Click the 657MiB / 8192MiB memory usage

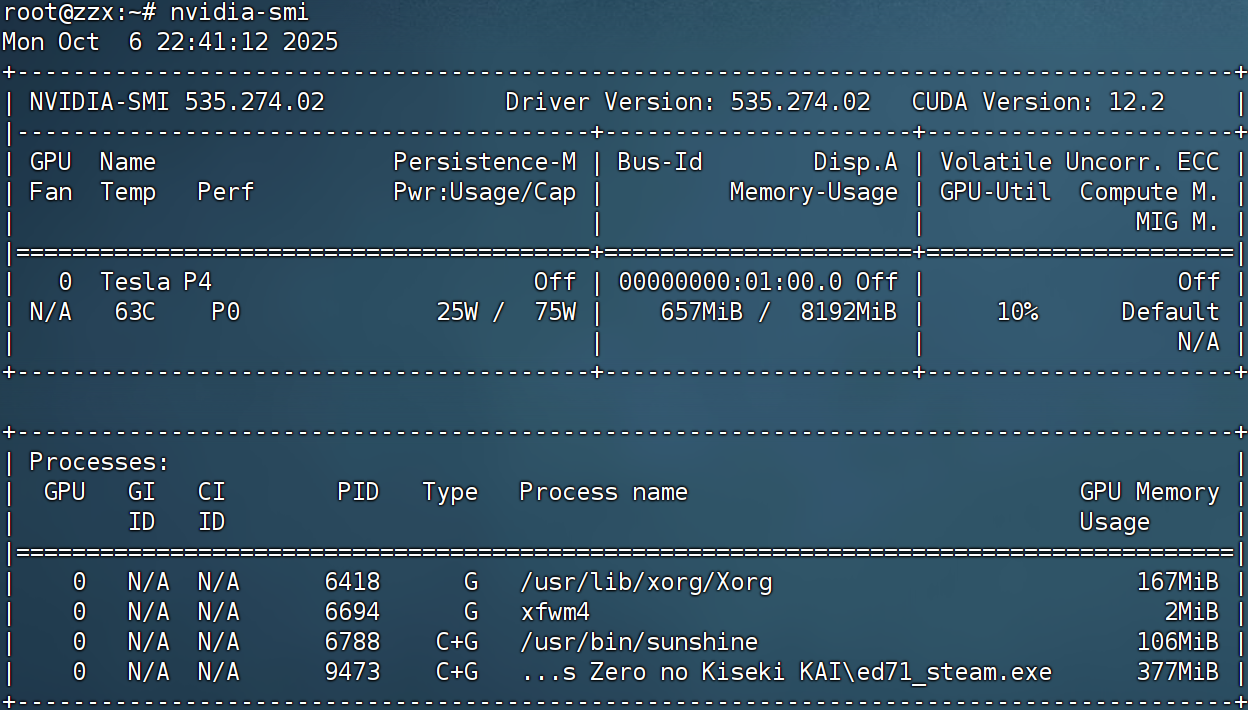[778, 312]
